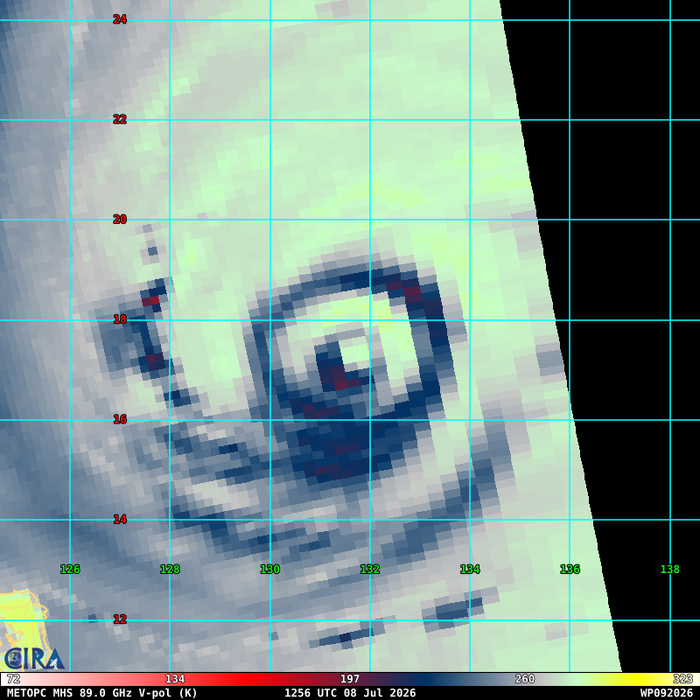
Task: Click the 72 value on the color scale
Action: point(13,679)
